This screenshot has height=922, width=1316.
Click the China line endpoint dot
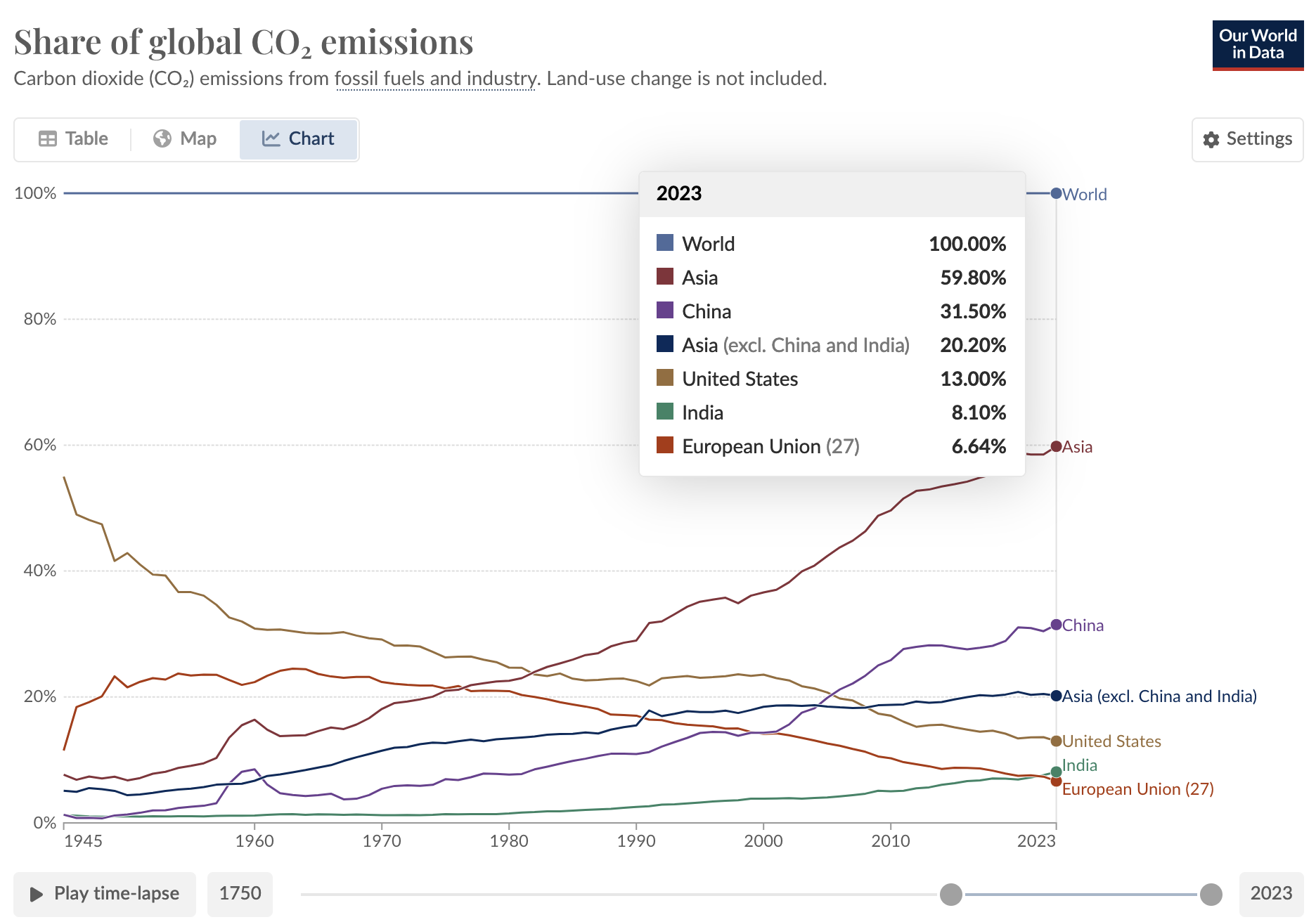pyautogui.click(x=1056, y=625)
